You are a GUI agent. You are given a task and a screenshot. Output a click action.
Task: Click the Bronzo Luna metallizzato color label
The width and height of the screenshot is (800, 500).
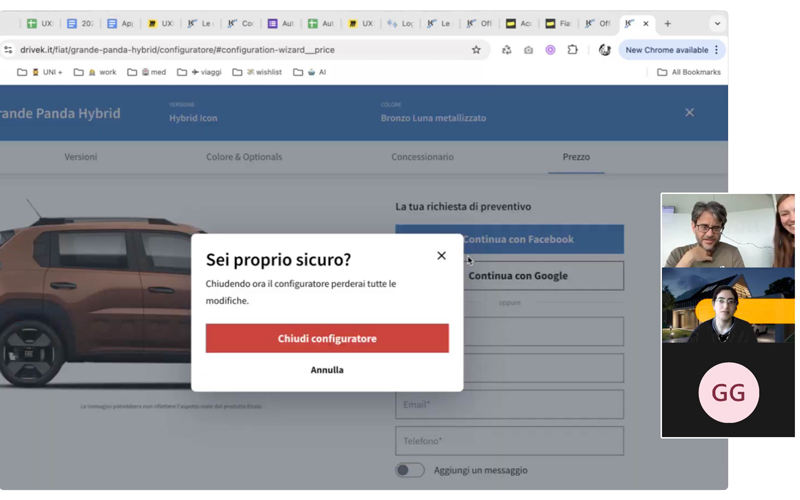tap(433, 118)
